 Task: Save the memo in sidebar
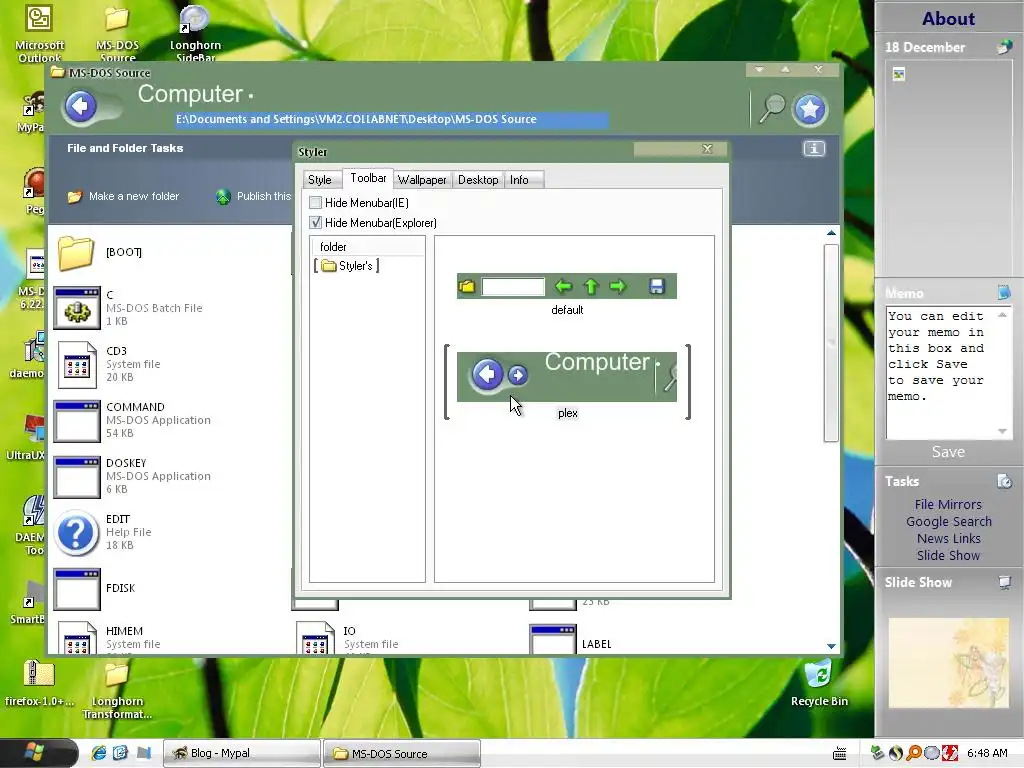[948, 452]
